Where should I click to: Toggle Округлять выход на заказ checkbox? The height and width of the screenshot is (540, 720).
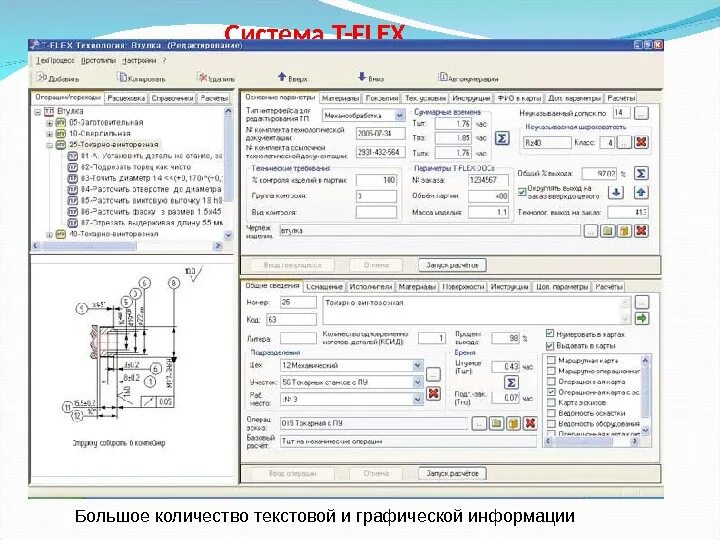[522, 192]
